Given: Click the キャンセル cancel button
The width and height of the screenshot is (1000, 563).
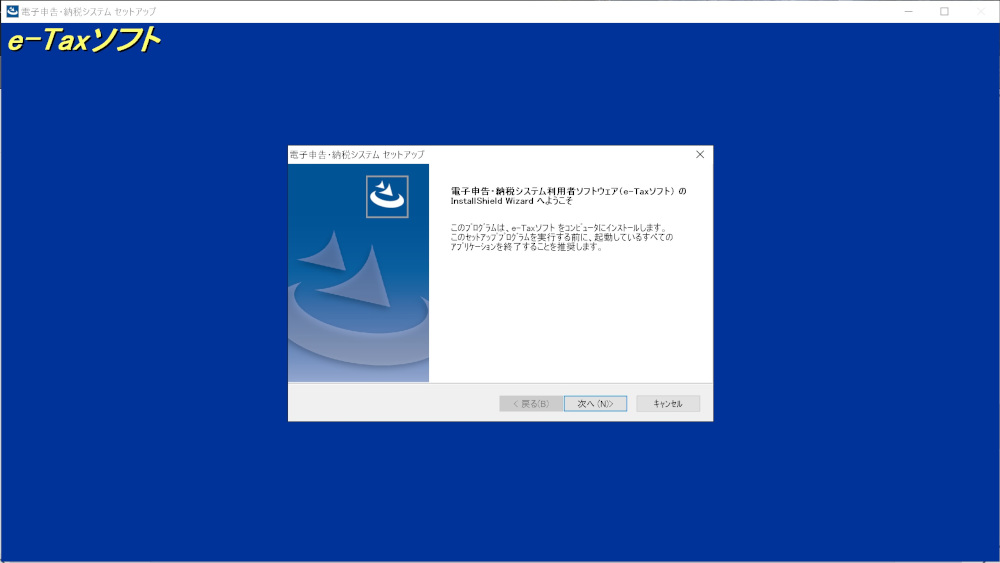Looking at the screenshot, I should coord(668,404).
